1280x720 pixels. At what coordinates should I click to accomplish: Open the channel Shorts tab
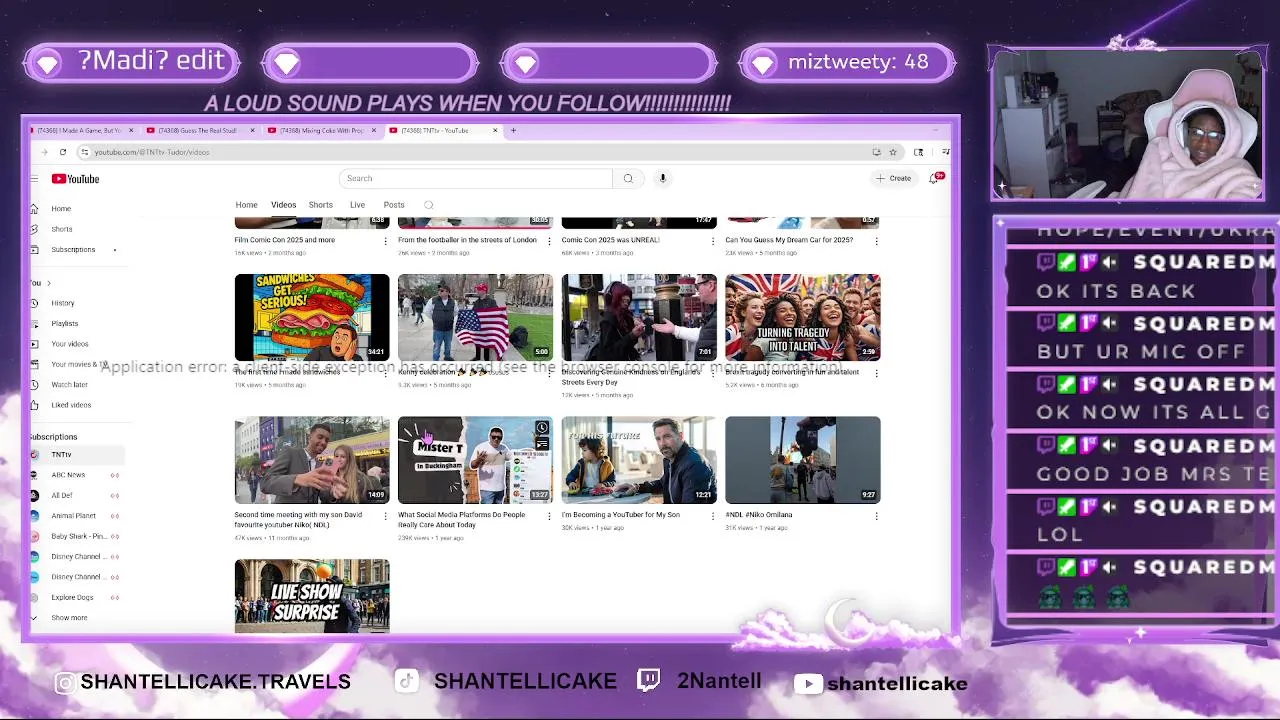pos(320,205)
